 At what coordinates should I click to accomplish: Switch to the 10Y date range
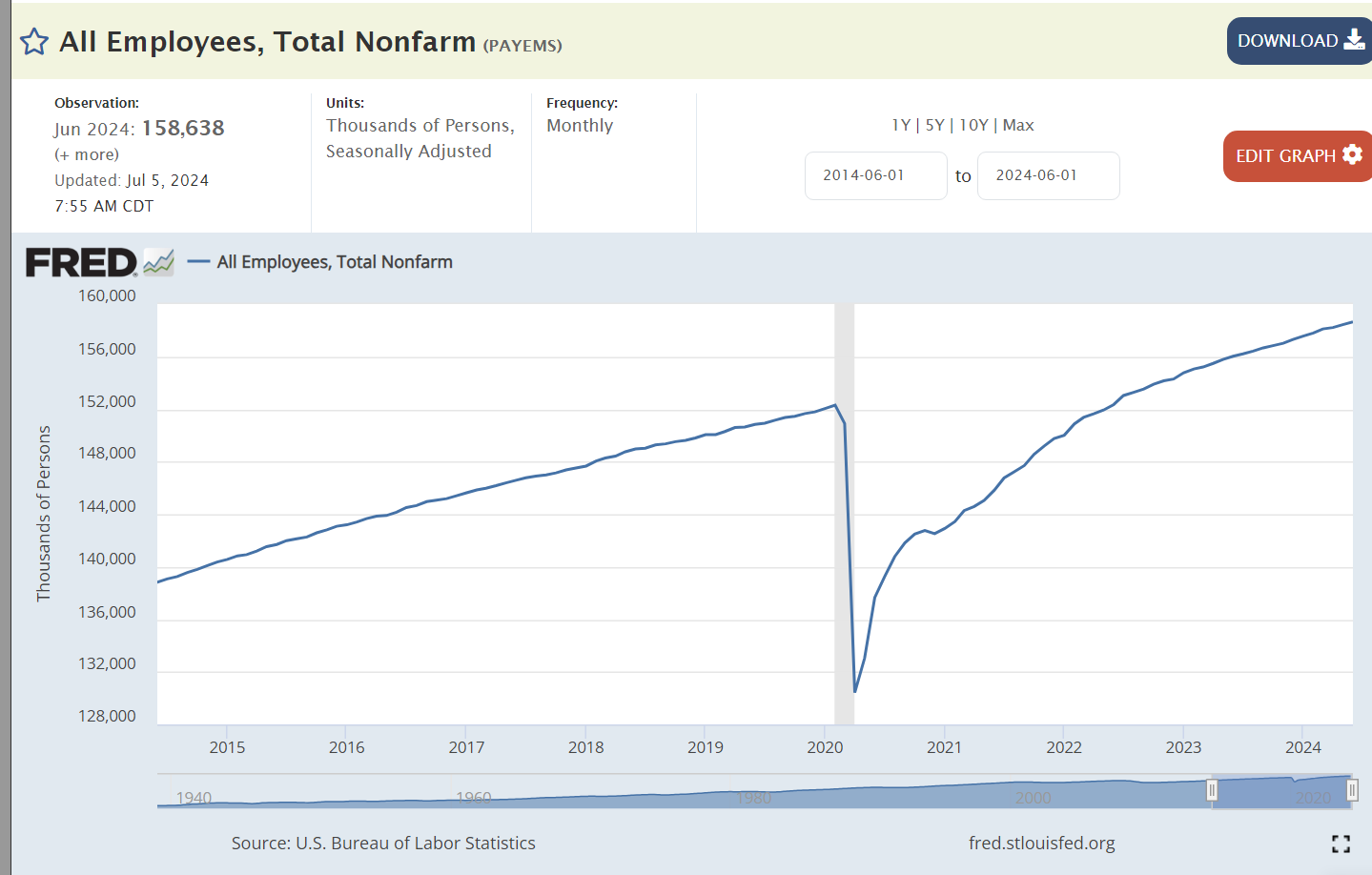point(973,125)
